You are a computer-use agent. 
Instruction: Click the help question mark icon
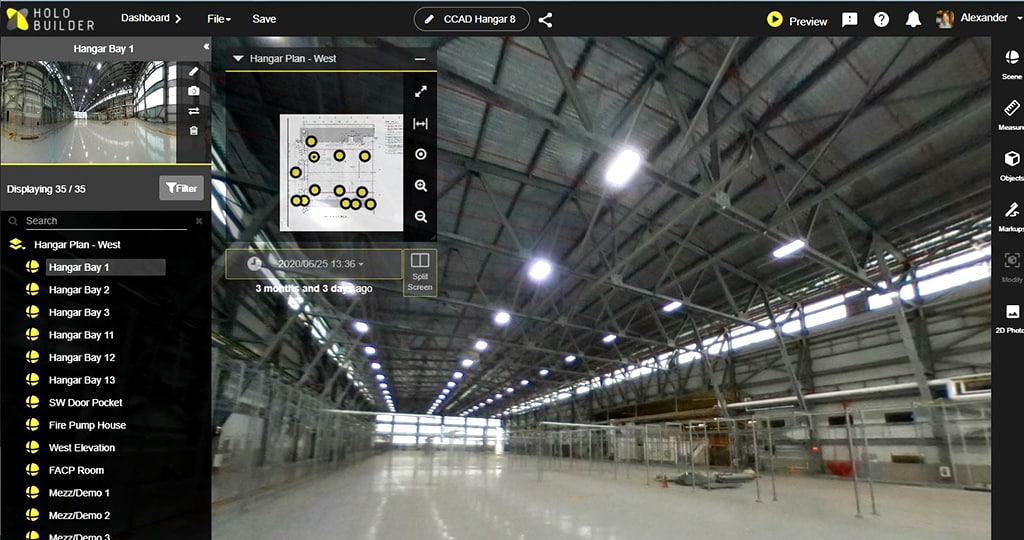[x=881, y=20]
